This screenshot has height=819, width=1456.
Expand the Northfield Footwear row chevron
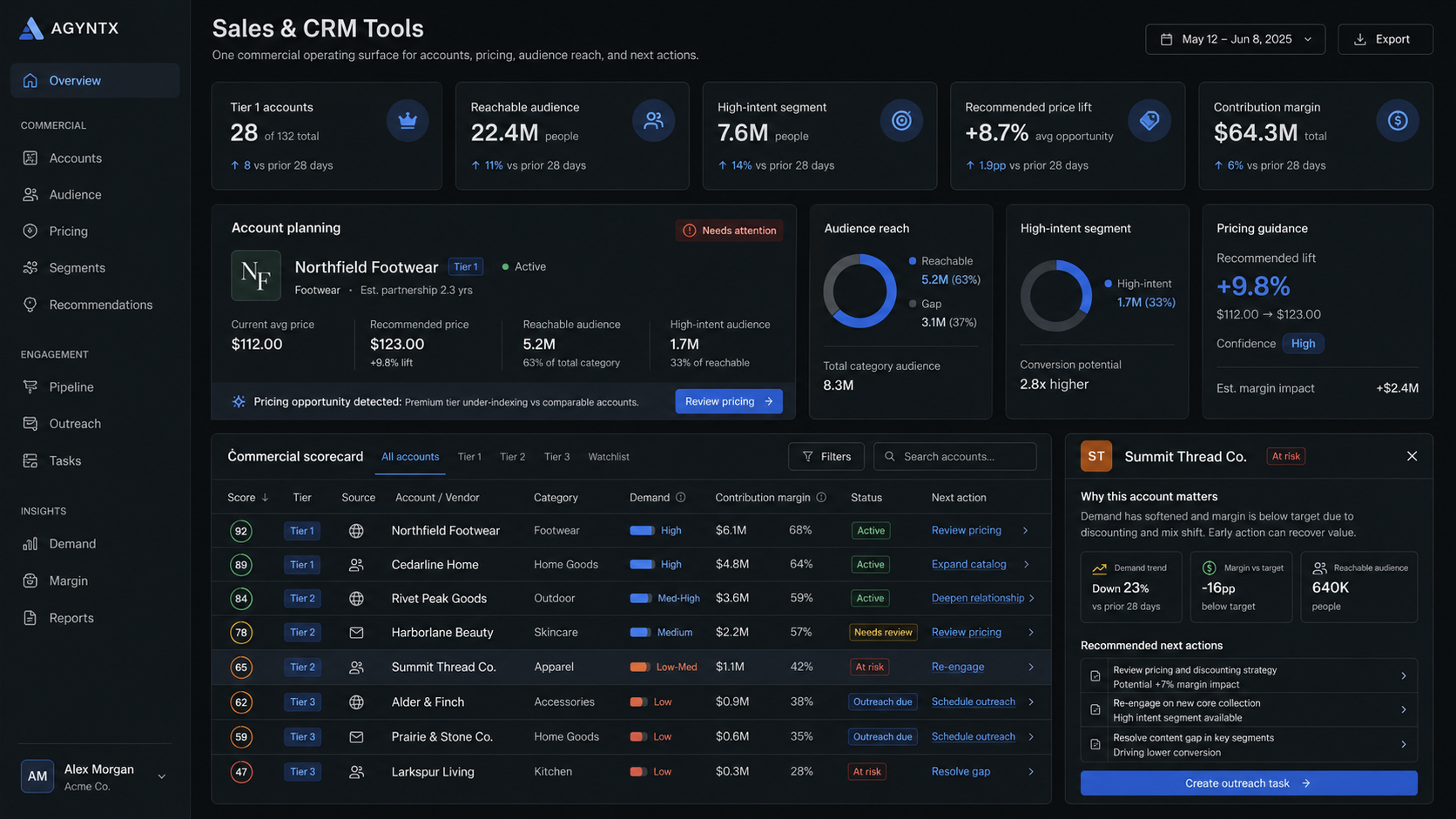[x=1026, y=530]
